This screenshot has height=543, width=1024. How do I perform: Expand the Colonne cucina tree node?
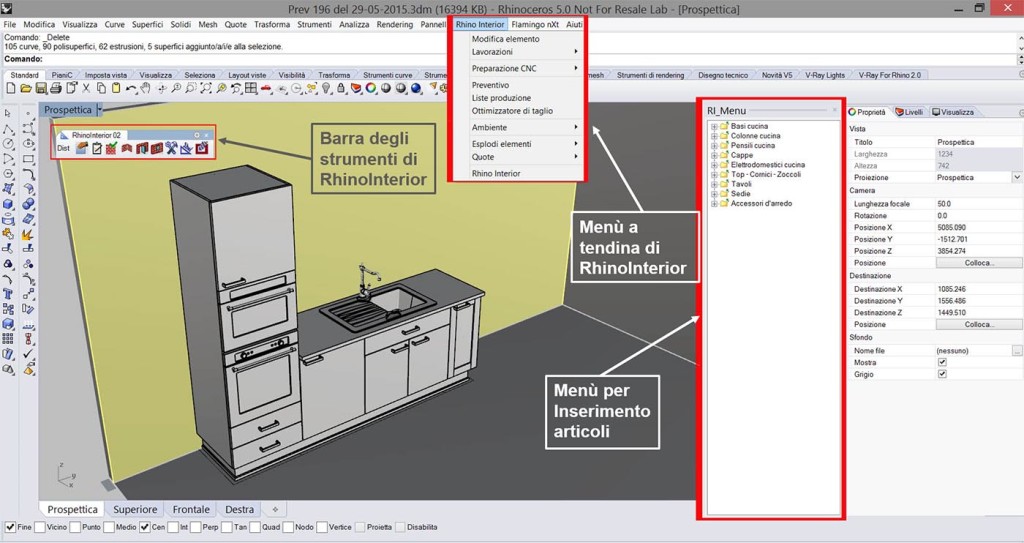(x=714, y=136)
